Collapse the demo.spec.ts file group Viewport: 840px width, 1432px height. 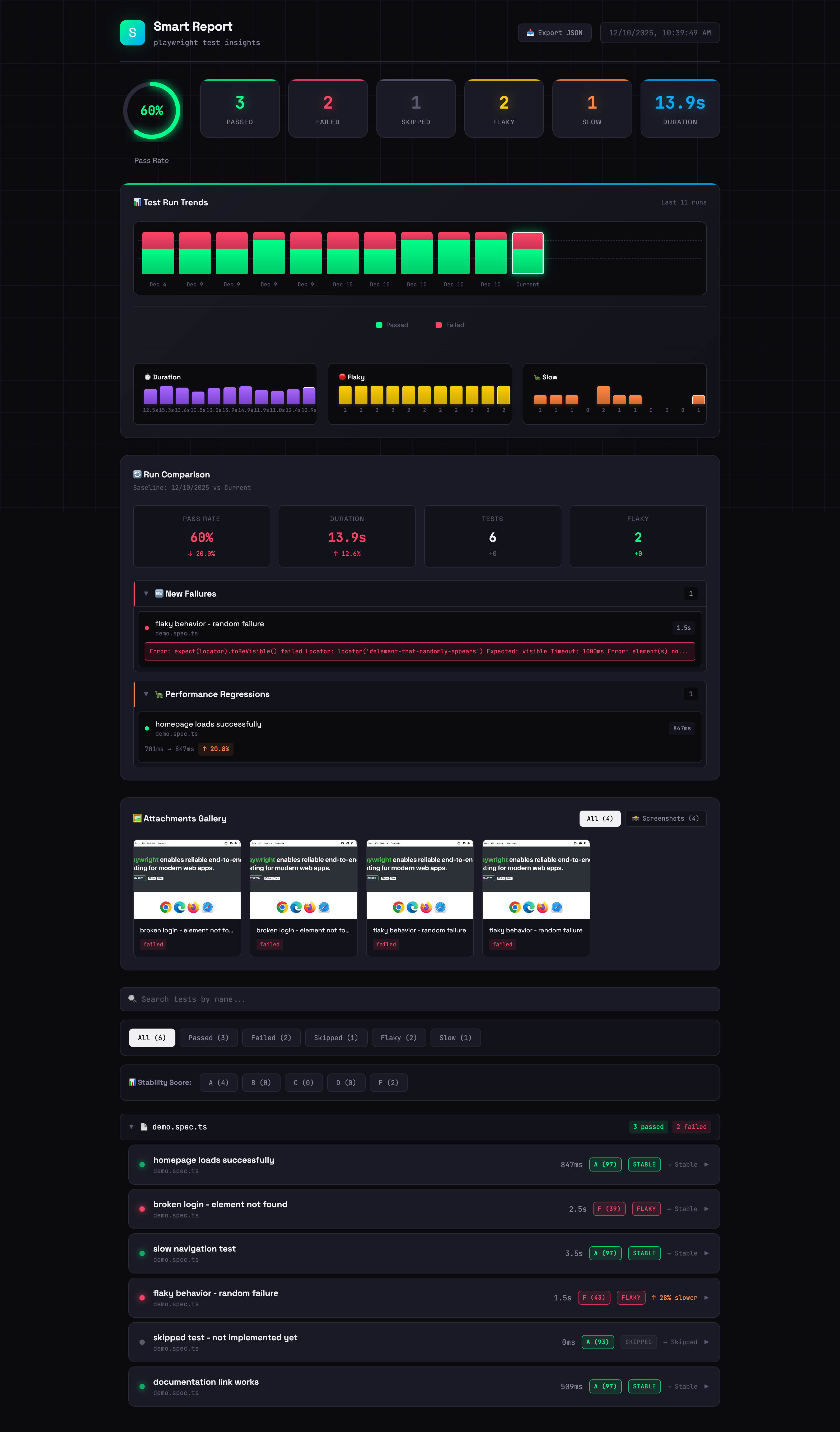[131, 1127]
